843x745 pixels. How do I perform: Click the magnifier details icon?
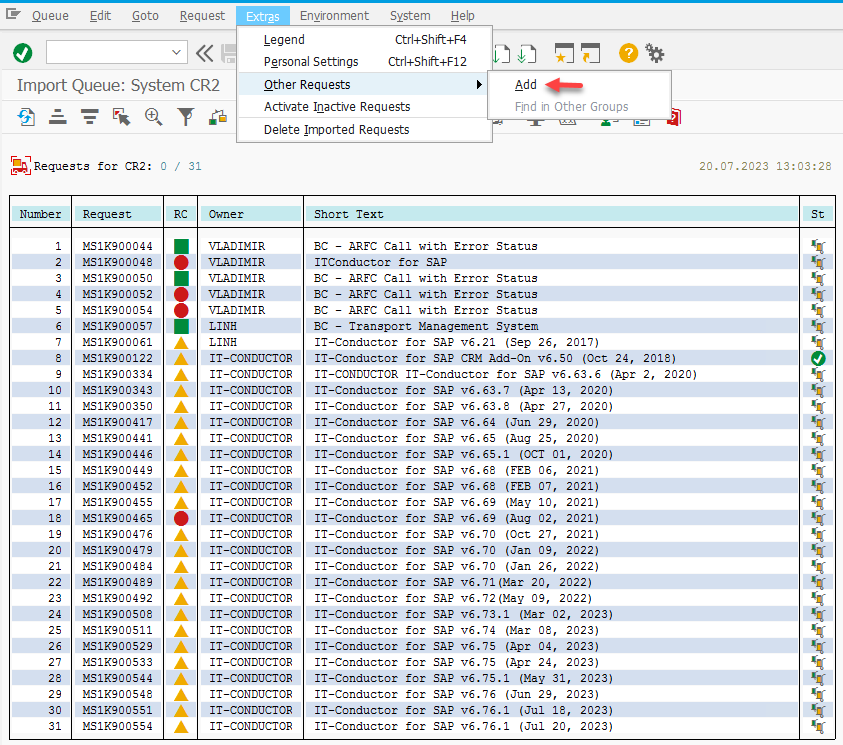coord(153,117)
